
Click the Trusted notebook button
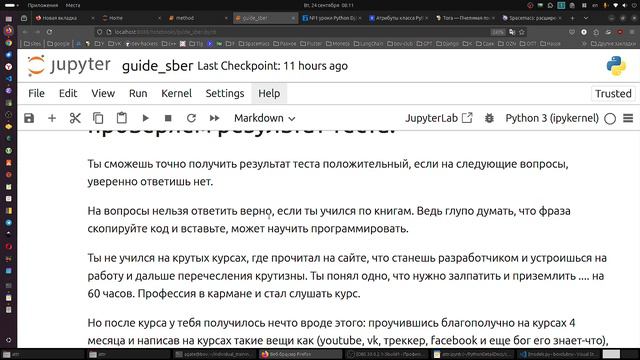pos(613,93)
